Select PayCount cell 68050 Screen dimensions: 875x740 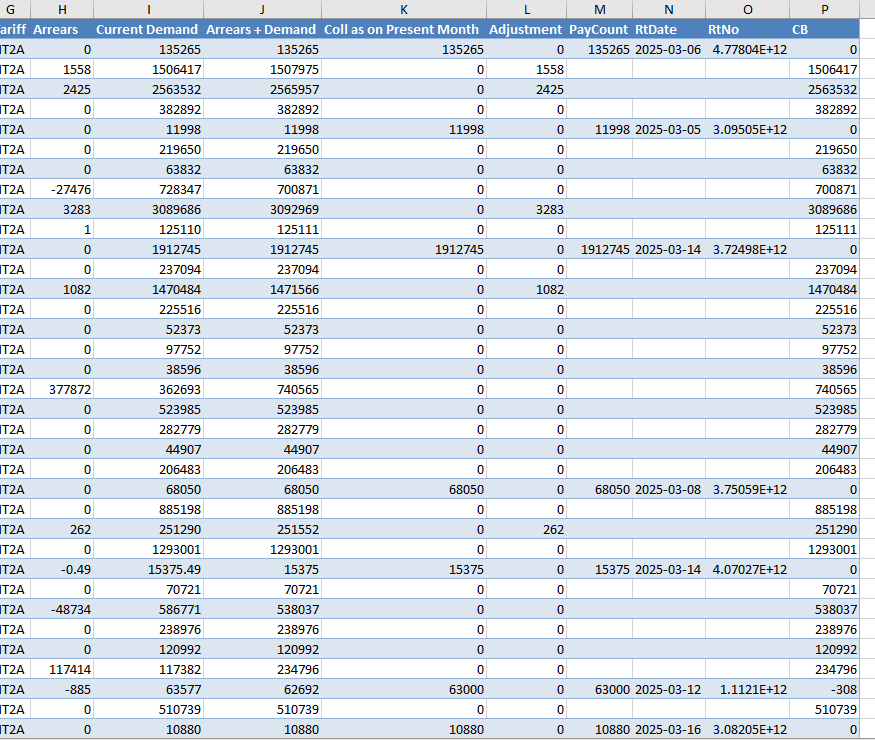599,489
